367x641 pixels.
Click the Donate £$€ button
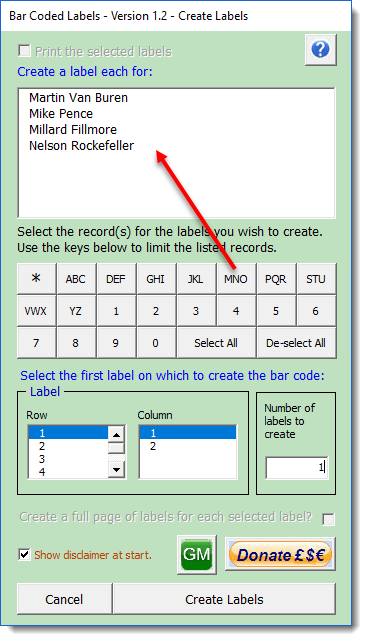[x=280, y=555]
